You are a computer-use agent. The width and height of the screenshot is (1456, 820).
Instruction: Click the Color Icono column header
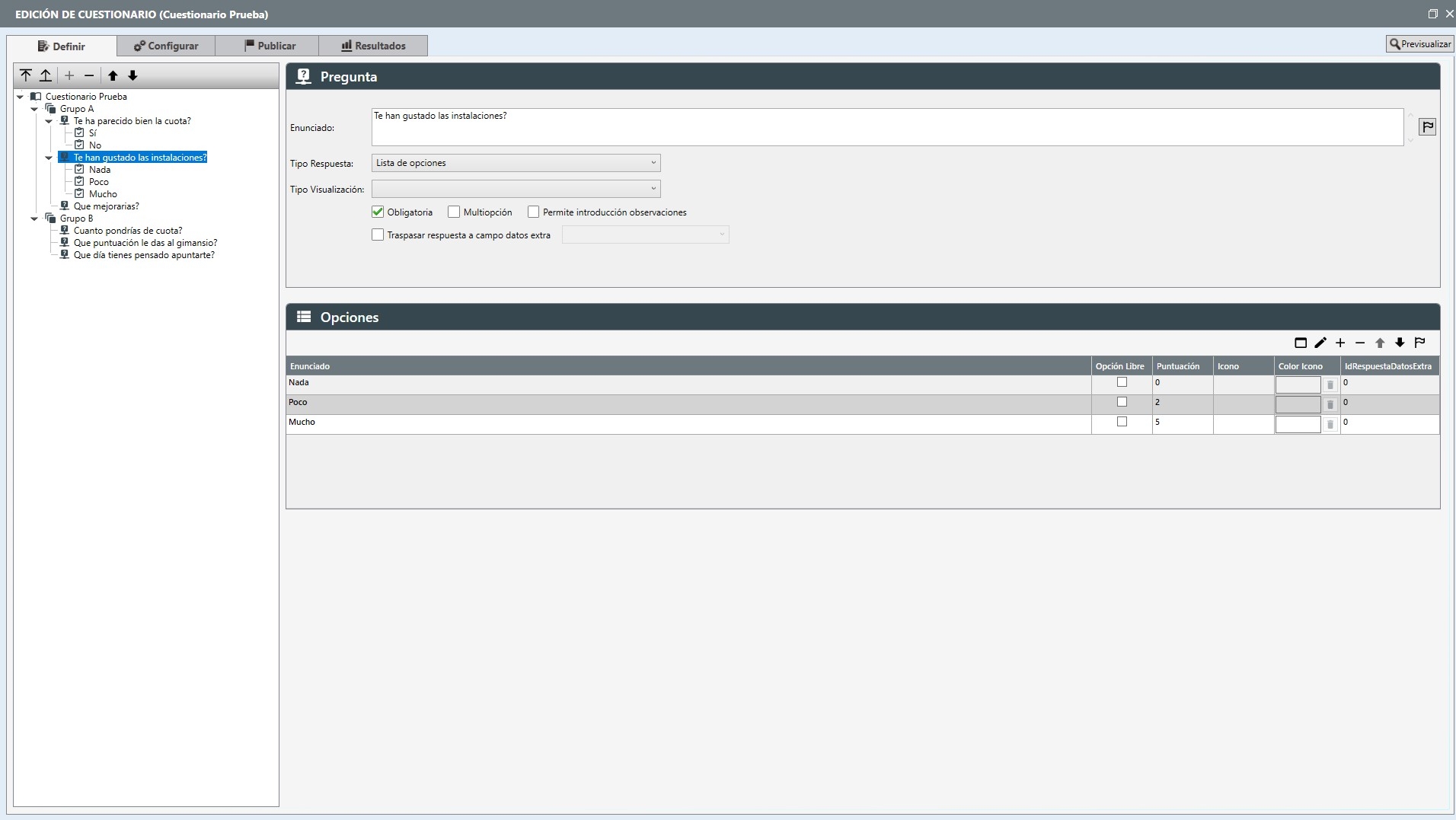pos(1308,366)
